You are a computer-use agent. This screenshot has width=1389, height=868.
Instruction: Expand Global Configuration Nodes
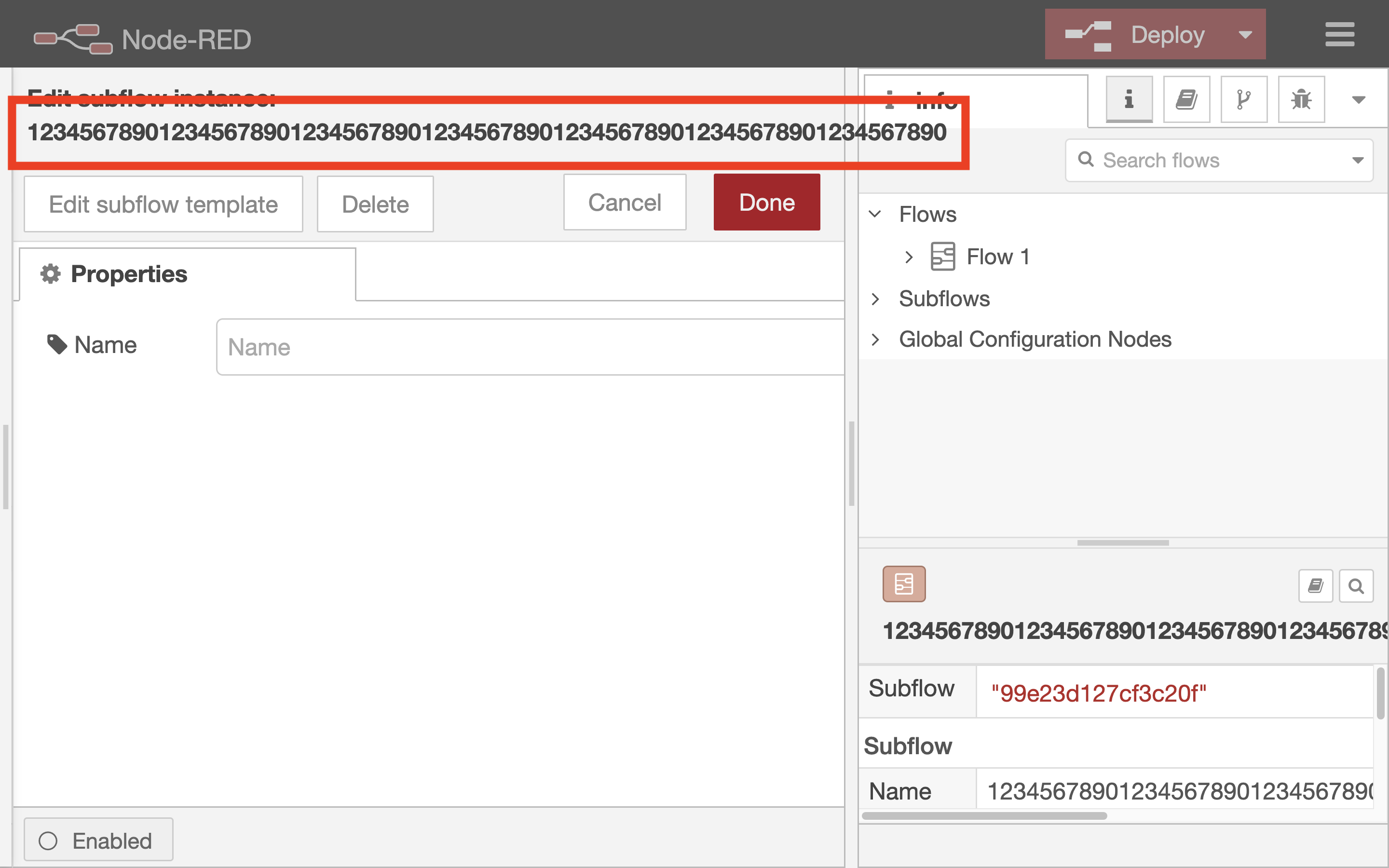(876, 339)
